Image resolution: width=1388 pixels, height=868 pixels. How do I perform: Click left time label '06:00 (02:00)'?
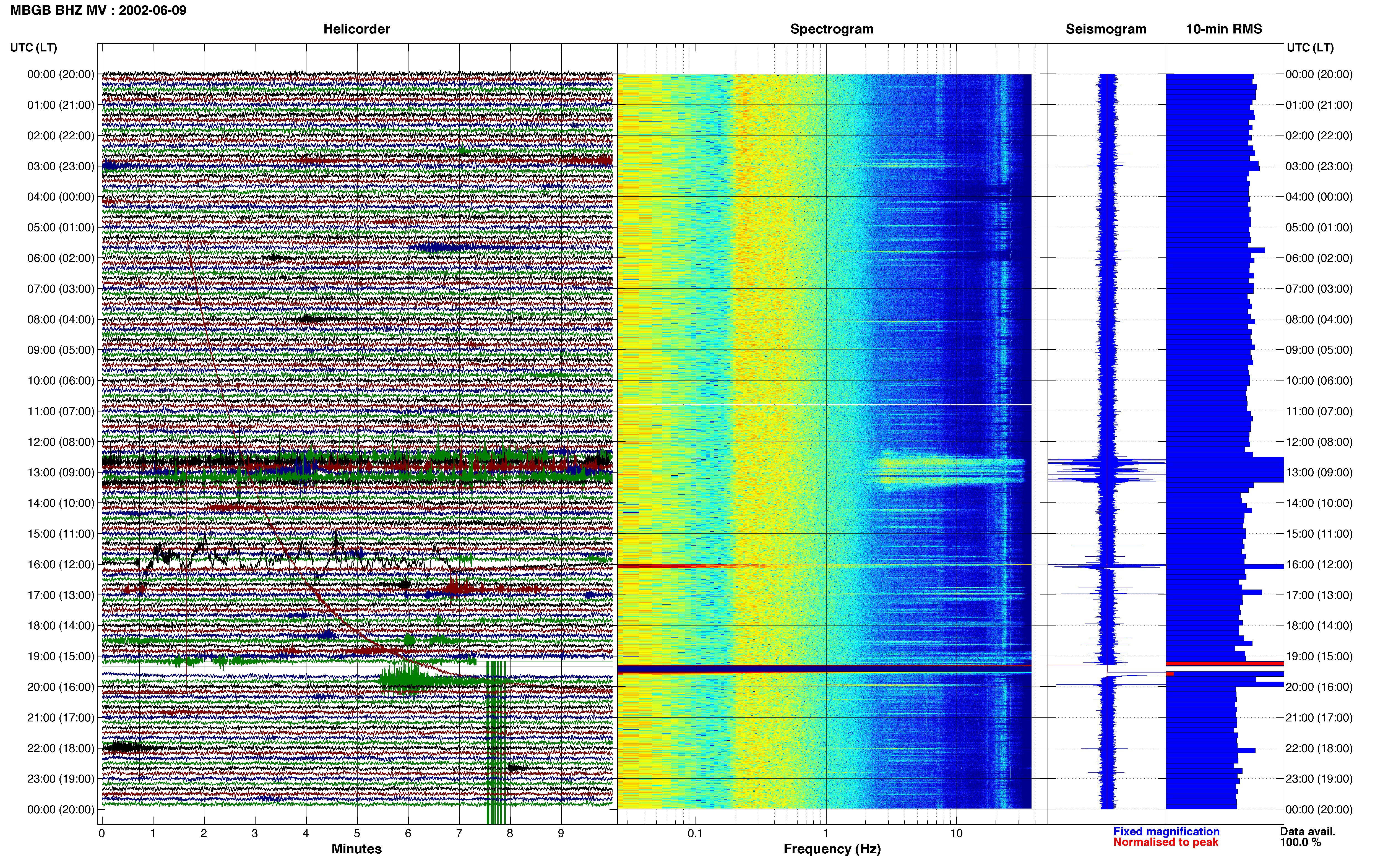pyautogui.click(x=61, y=258)
